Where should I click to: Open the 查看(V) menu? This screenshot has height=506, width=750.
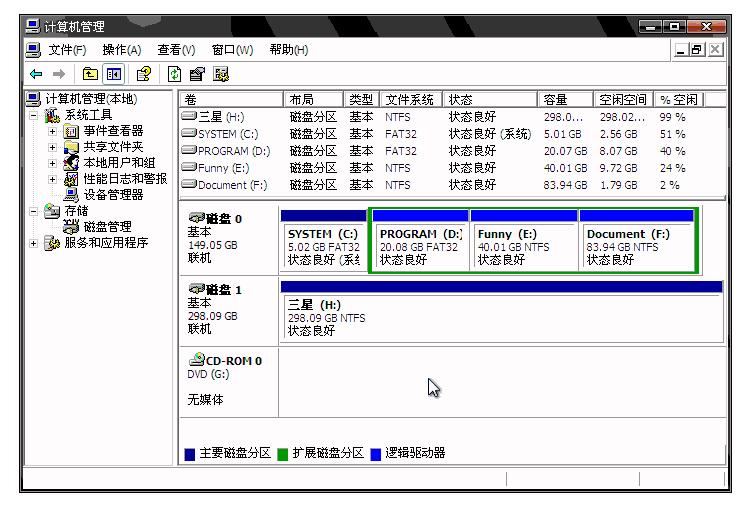(175, 50)
